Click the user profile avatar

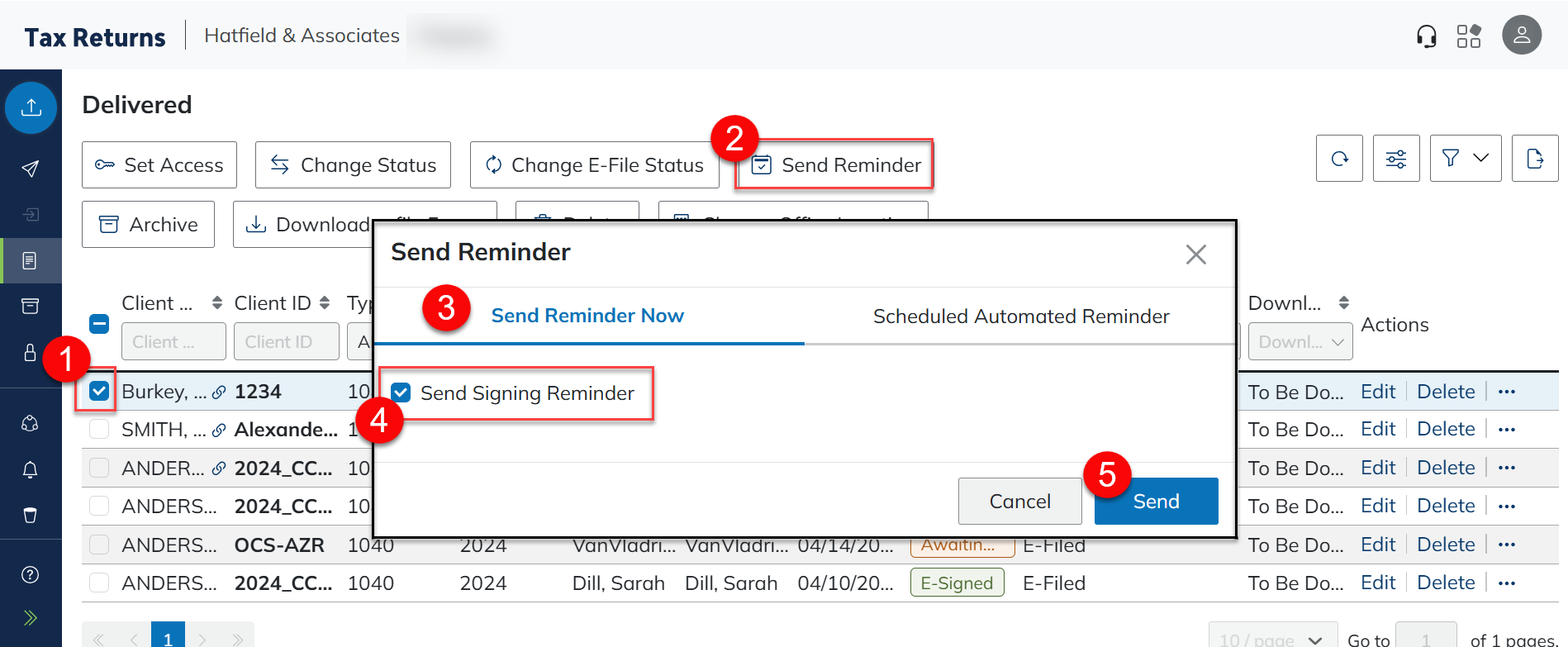tap(1521, 36)
